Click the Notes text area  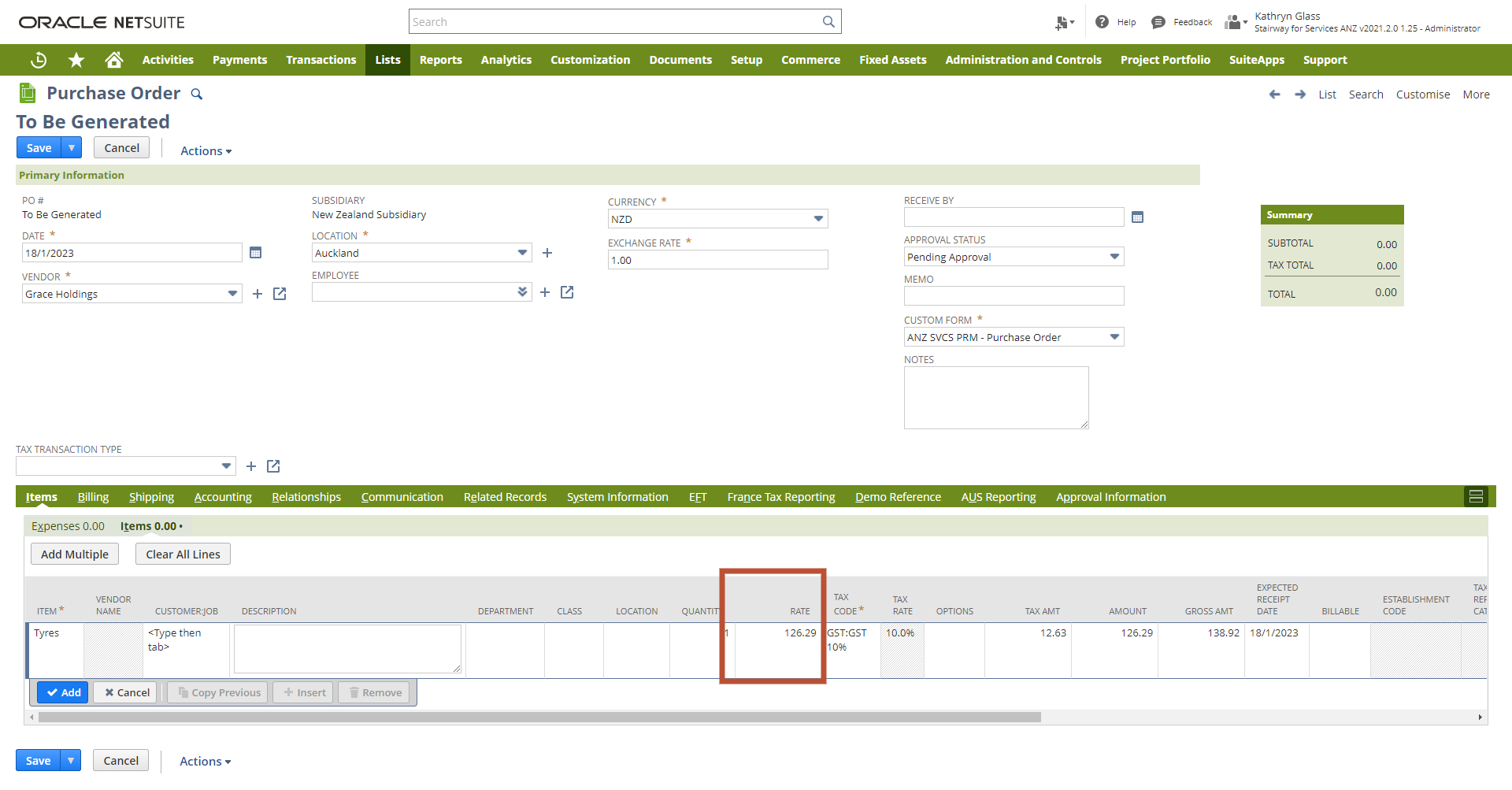(996, 398)
